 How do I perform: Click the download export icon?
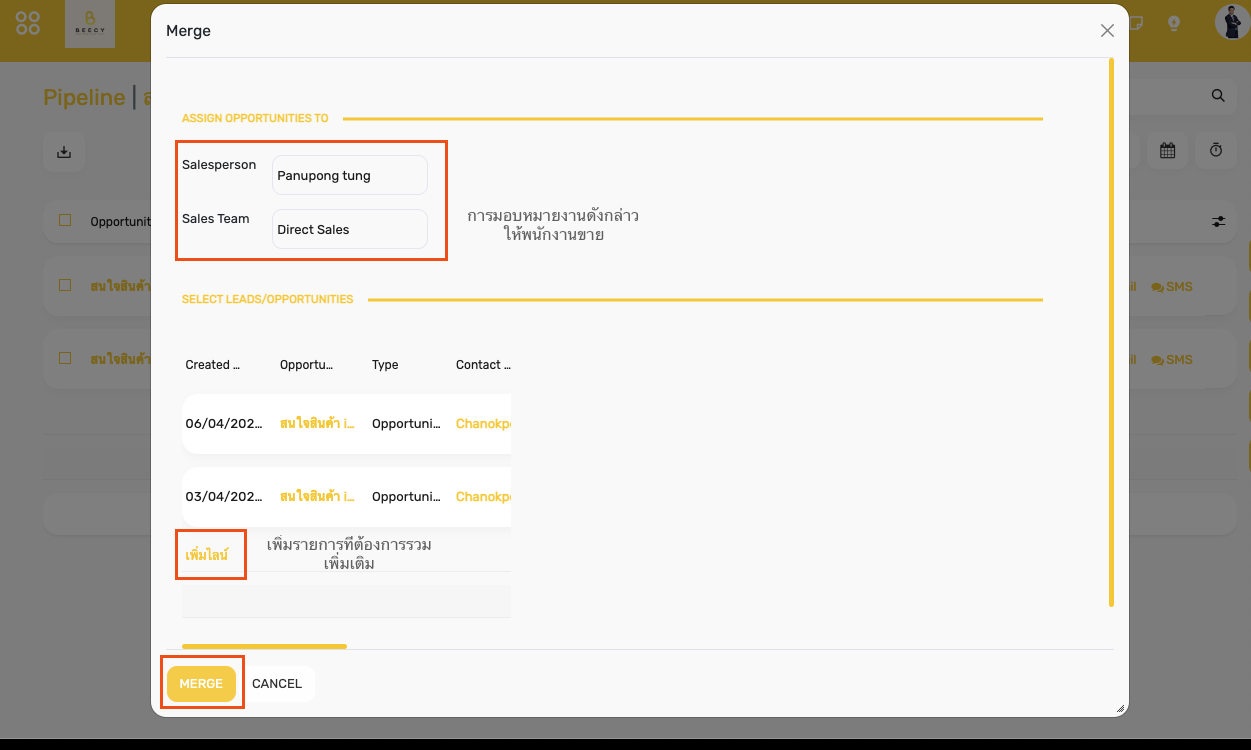[x=64, y=152]
